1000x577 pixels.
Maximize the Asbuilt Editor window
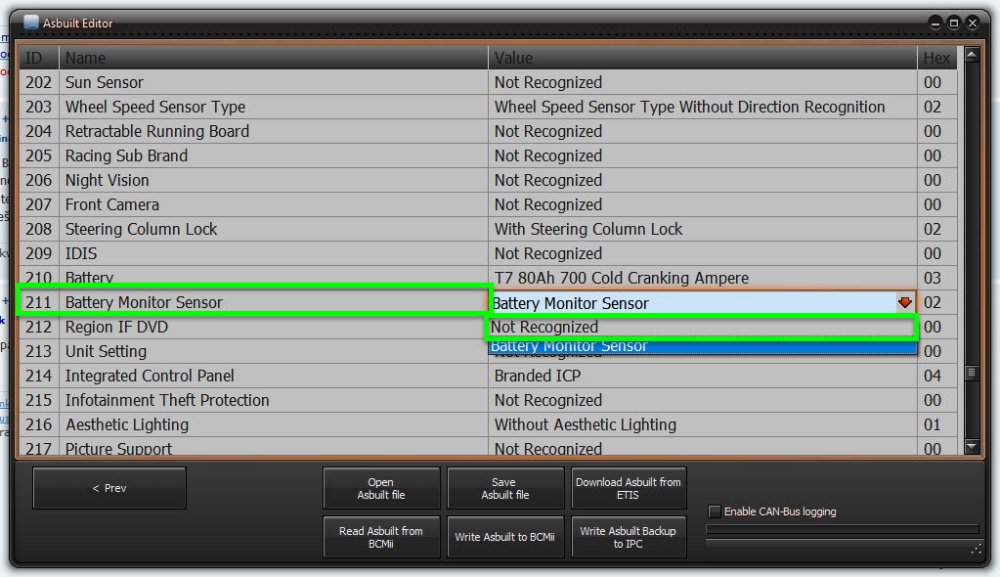pyautogui.click(x=954, y=22)
